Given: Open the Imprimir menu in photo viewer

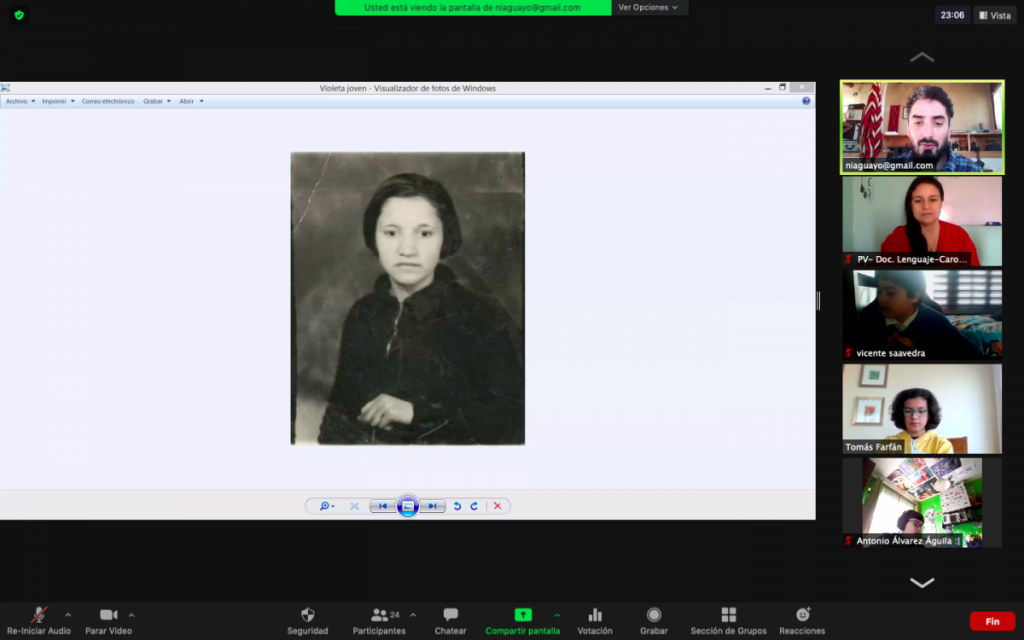Looking at the screenshot, I should pyautogui.click(x=57, y=101).
